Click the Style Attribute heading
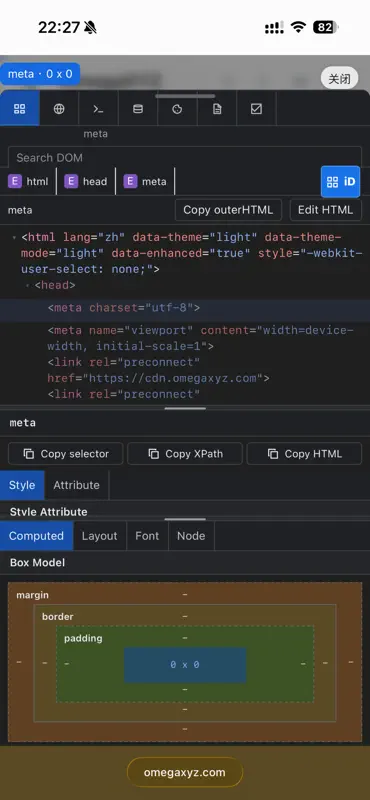Viewport: 370px width, 800px height. pyautogui.click(x=48, y=511)
